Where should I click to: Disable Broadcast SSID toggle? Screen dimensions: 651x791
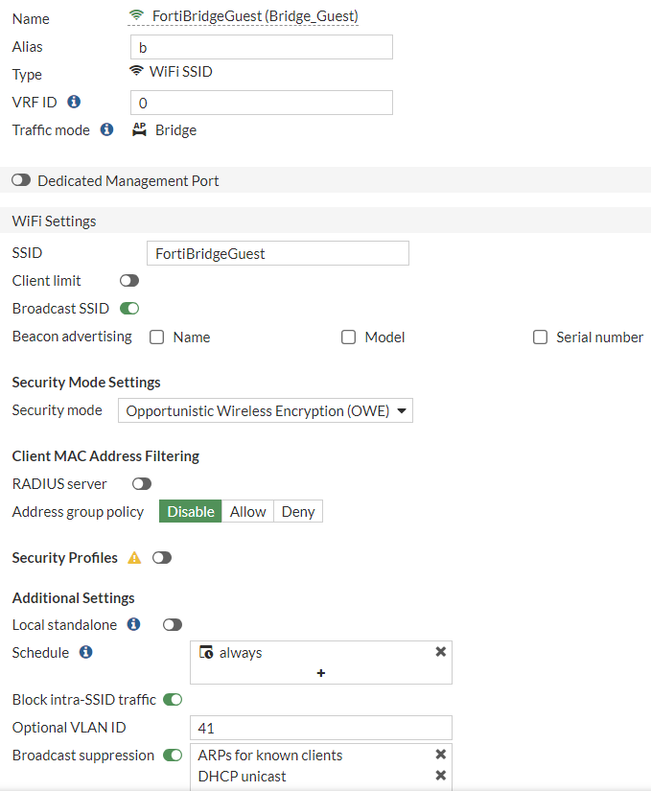(129, 309)
